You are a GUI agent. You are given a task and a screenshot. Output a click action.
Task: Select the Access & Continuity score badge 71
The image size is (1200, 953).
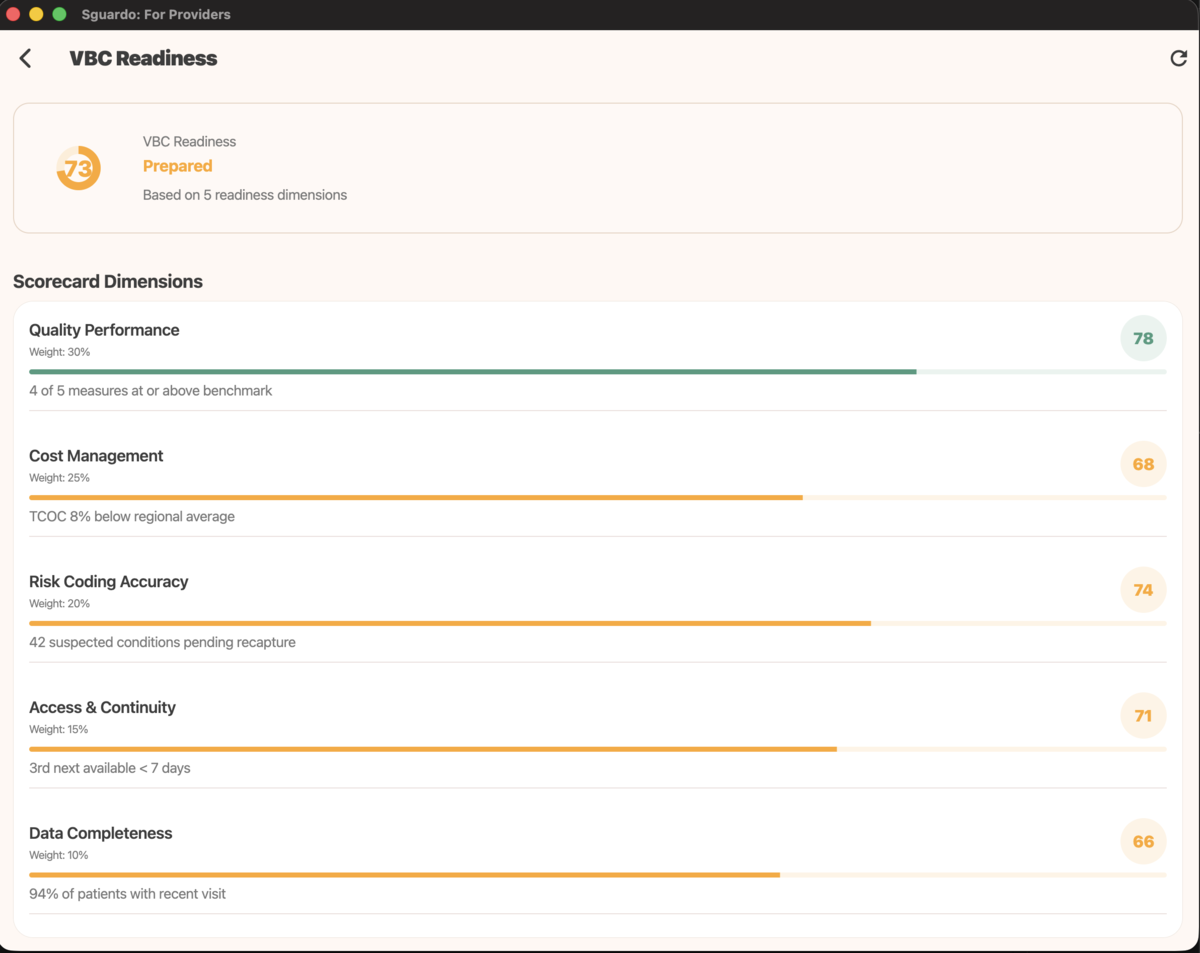point(1143,715)
